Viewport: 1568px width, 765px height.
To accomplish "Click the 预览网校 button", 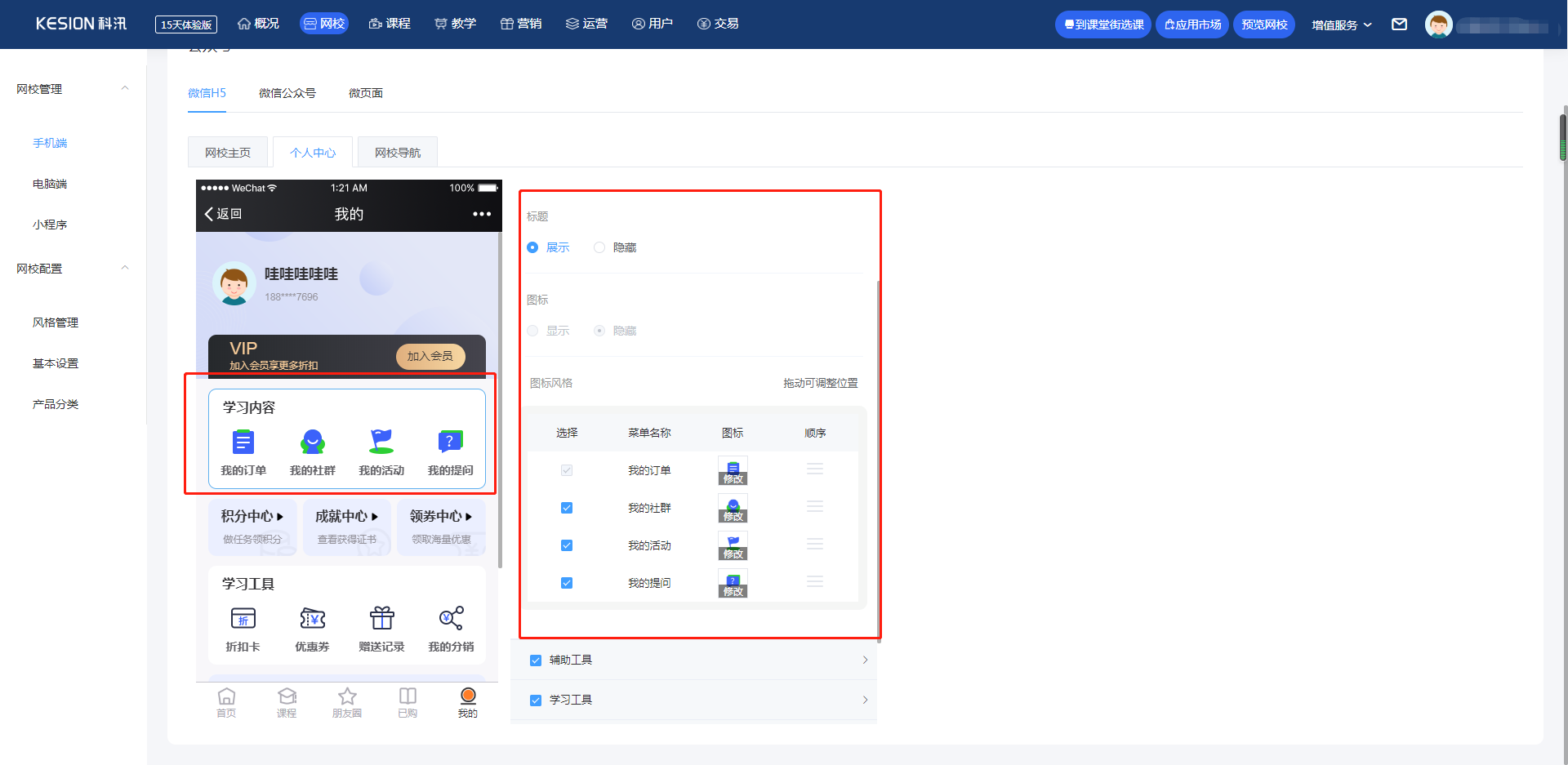I will 1264,24.
